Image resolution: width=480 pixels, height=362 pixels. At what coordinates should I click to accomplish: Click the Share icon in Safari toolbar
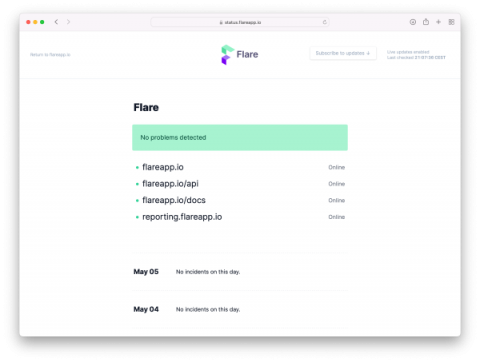tap(426, 22)
